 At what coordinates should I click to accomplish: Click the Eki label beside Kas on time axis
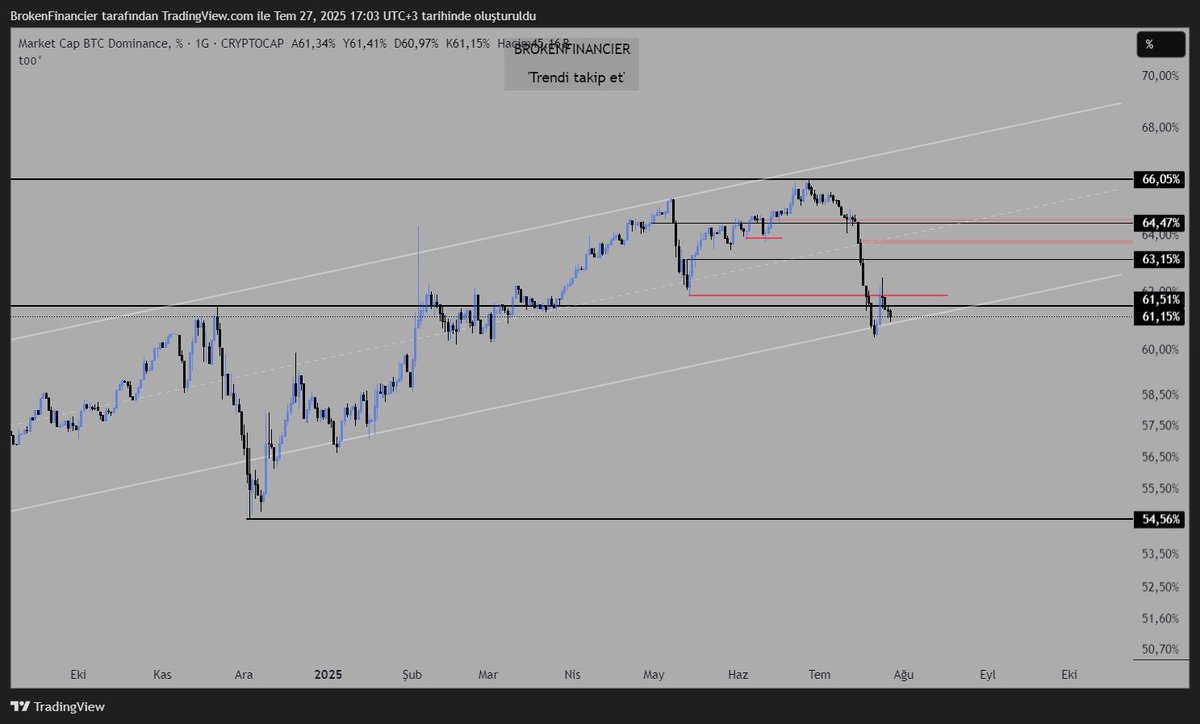coord(80,675)
